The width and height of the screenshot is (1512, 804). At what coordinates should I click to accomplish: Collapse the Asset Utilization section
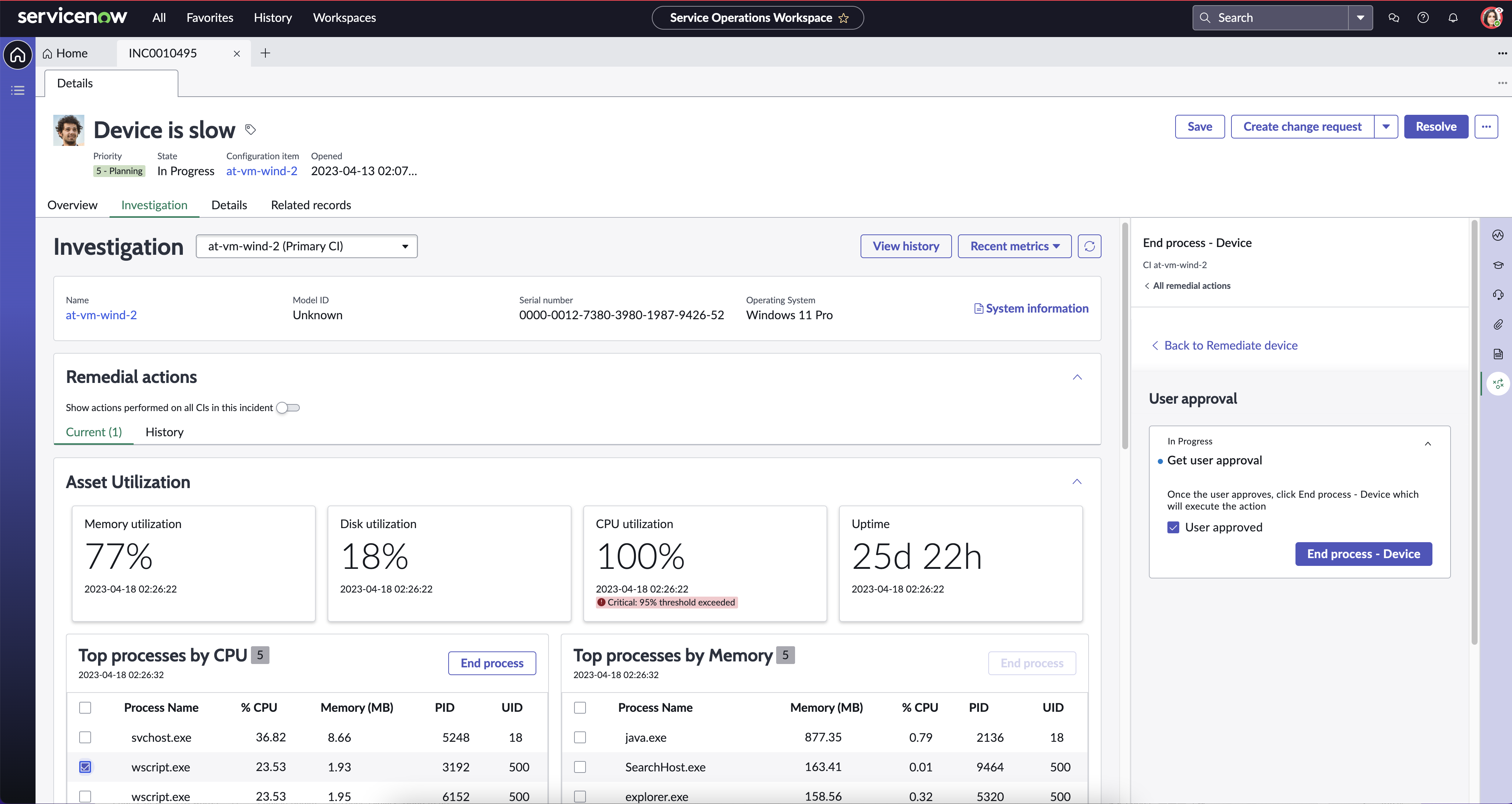click(x=1077, y=481)
